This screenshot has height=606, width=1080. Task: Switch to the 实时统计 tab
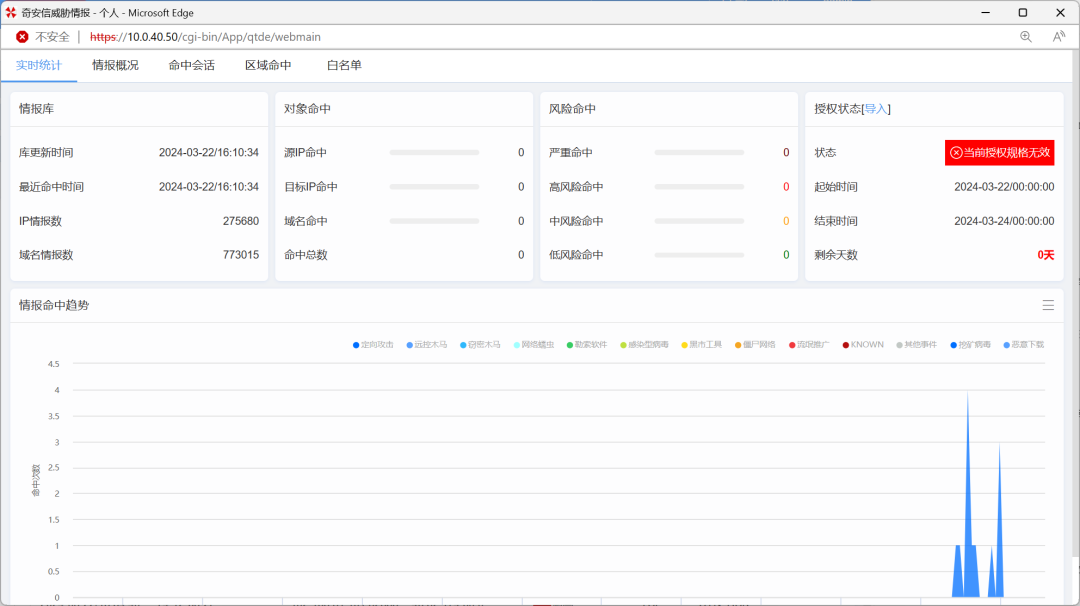point(39,65)
